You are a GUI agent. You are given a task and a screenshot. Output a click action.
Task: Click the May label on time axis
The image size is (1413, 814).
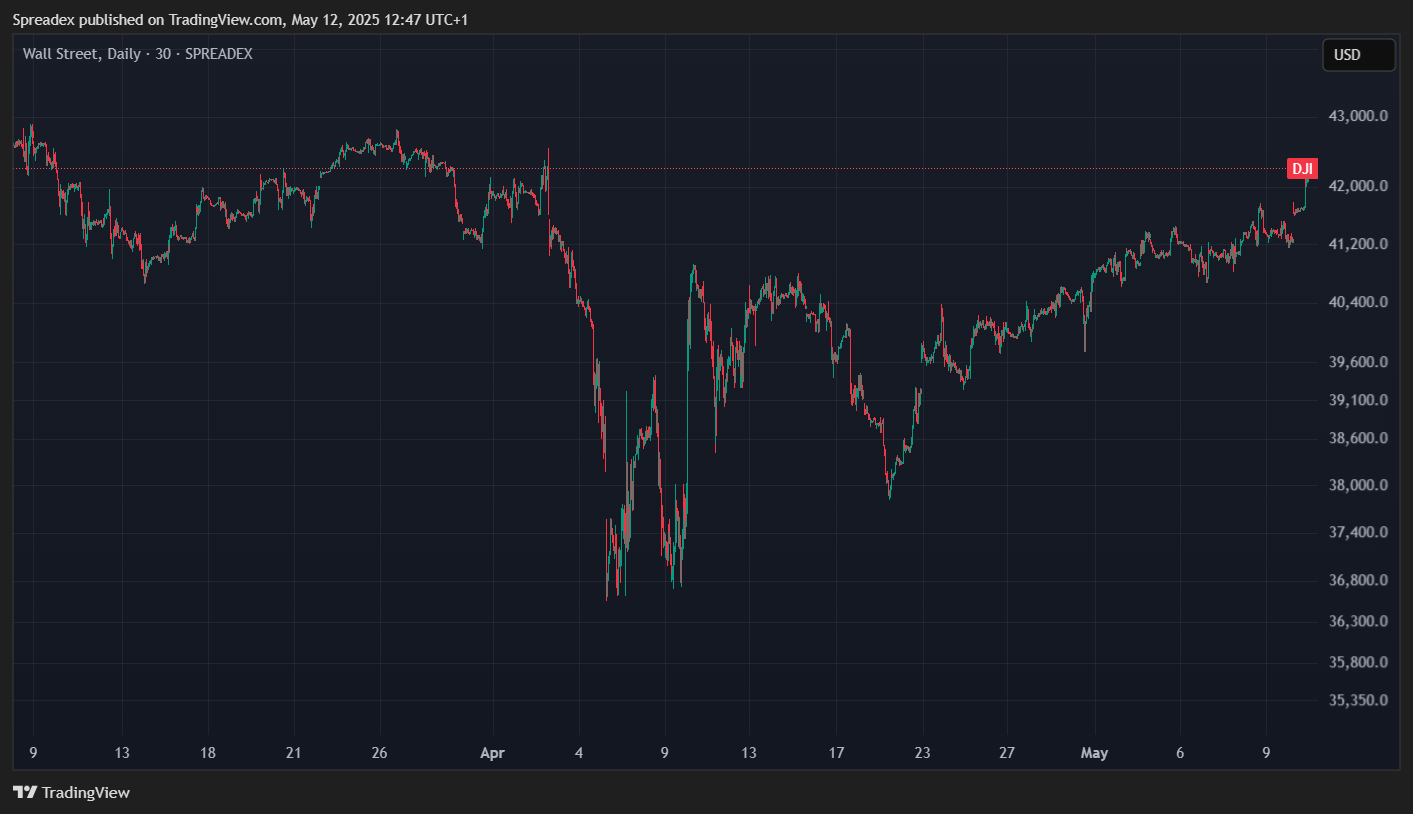click(x=1095, y=753)
